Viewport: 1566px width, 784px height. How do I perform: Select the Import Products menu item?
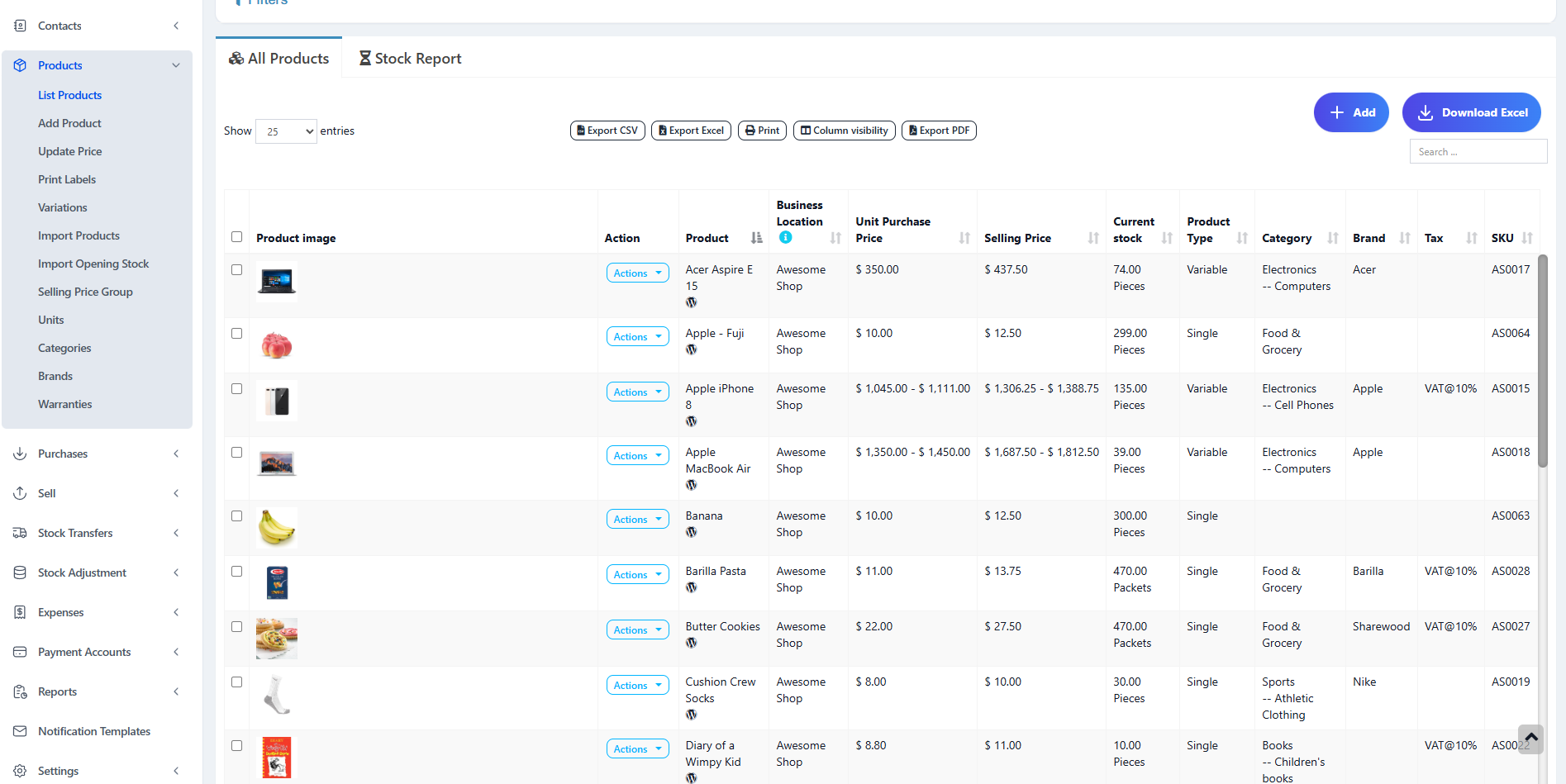tap(79, 235)
